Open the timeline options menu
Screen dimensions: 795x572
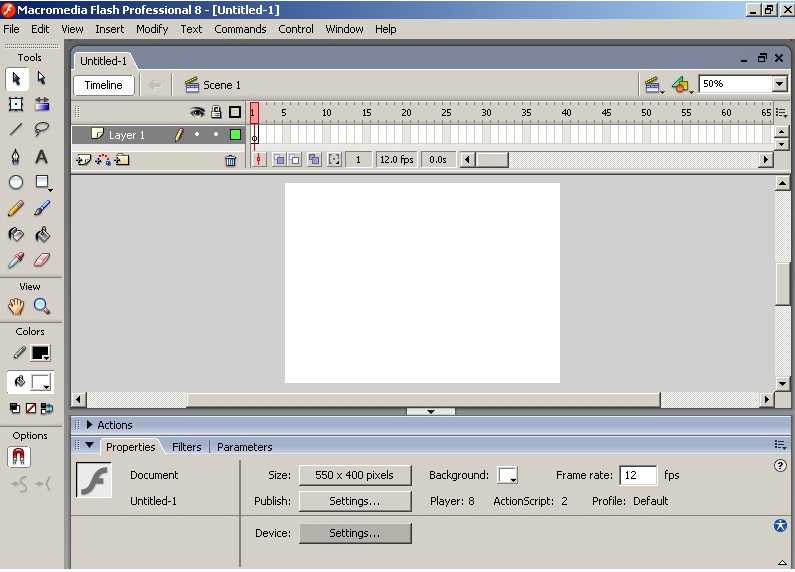pyautogui.click(x=781, y=113)
